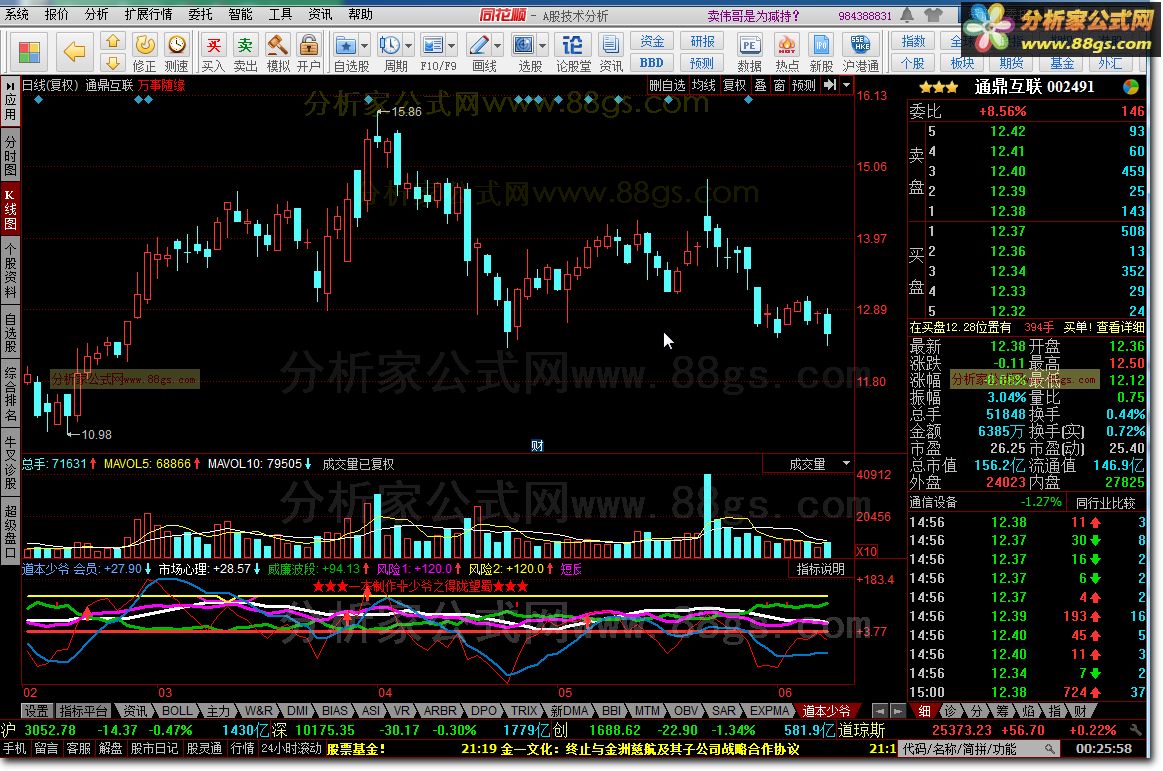Click the BBD toolbar button
This screenshot has width=1163, height=771.
652,63
